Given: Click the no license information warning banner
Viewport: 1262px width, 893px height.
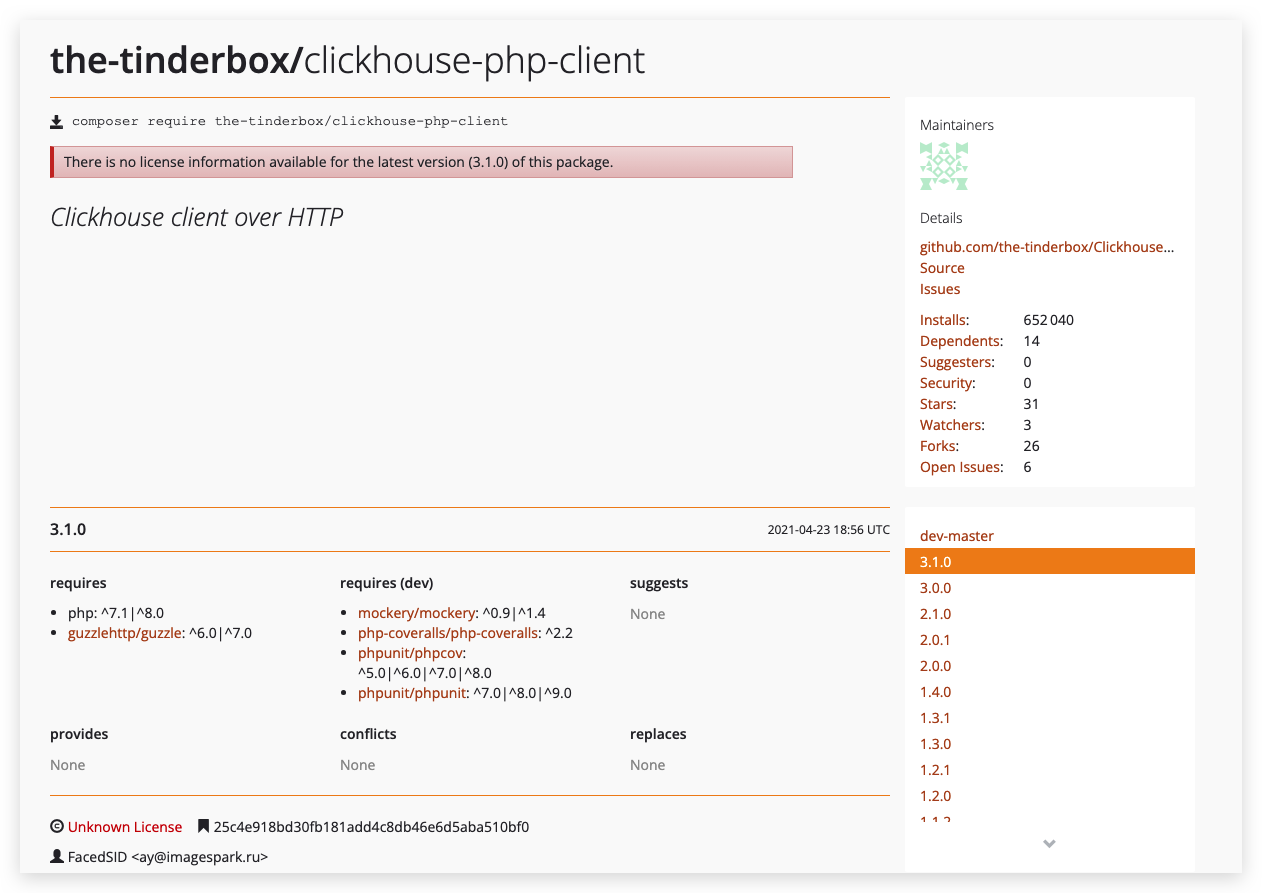Looking at the screenshot, I should (x=421, y=162).
